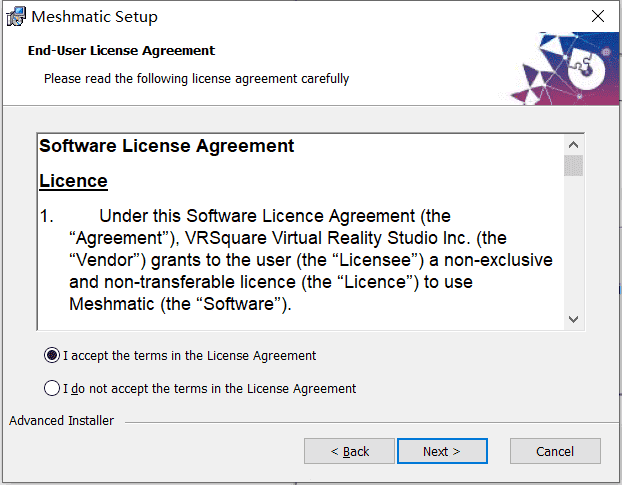Close the Meshmatic Setup window
The image size is (622, 485).
tap(597, 16)
